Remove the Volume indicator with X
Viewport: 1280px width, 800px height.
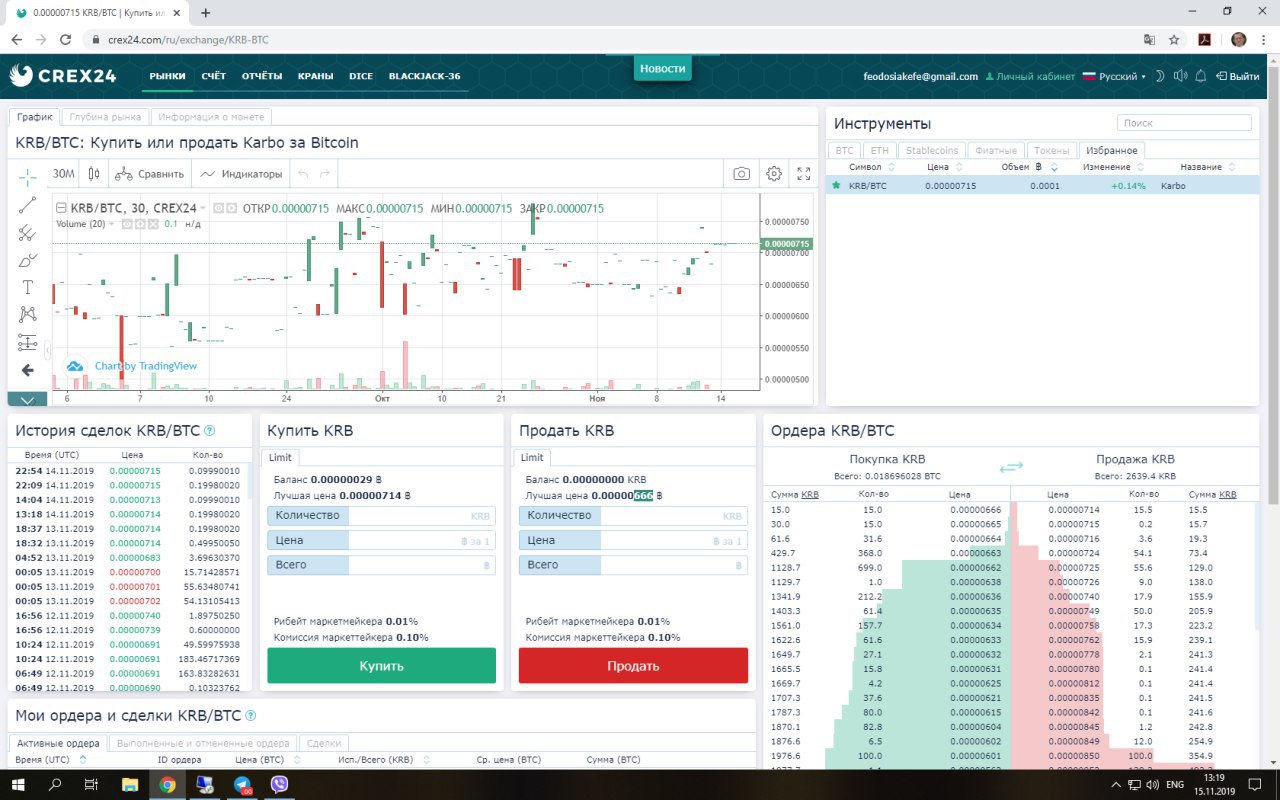(154, 224)
